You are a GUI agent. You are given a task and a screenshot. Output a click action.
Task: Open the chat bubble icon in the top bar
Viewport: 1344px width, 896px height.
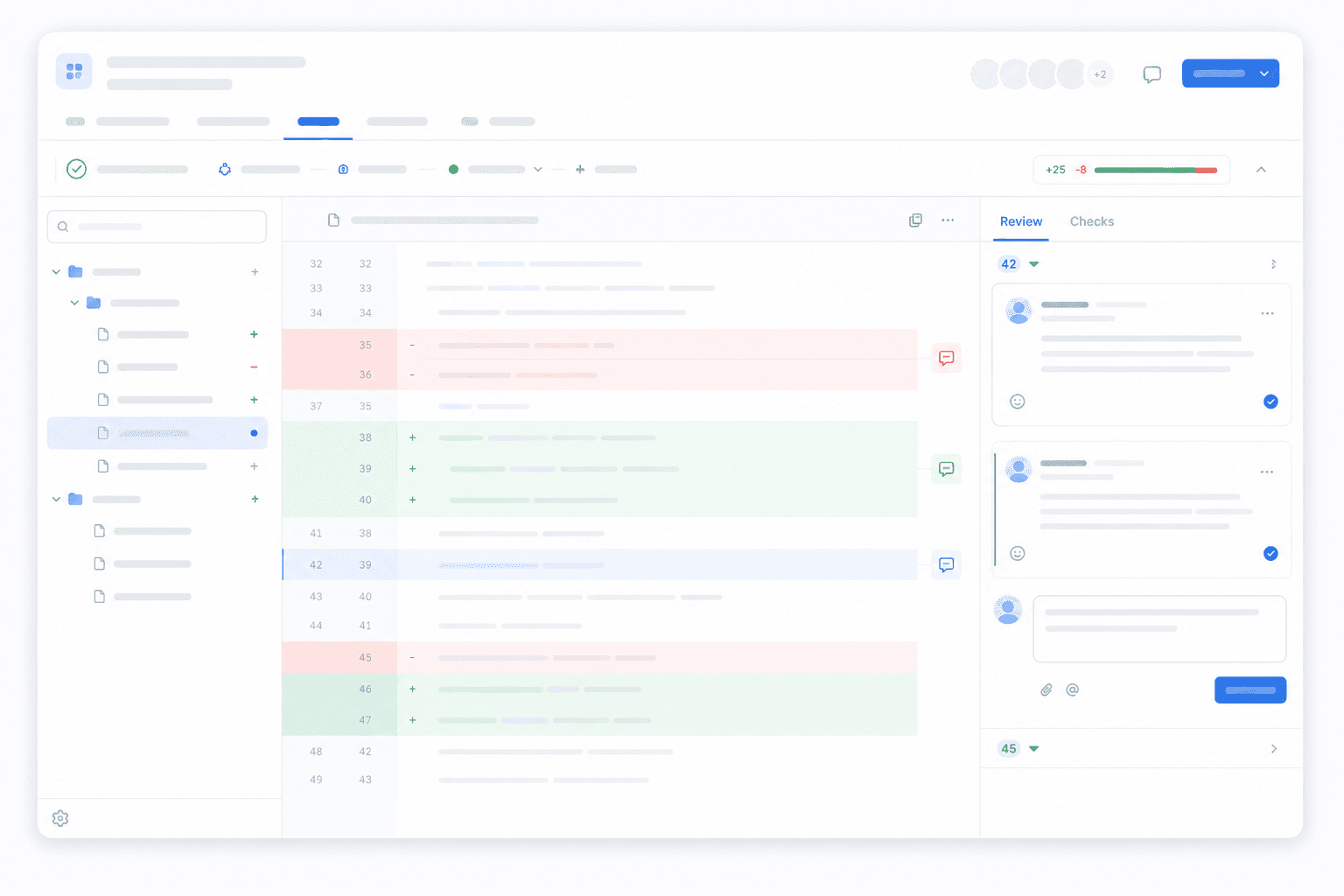(x=1152, y=74)
